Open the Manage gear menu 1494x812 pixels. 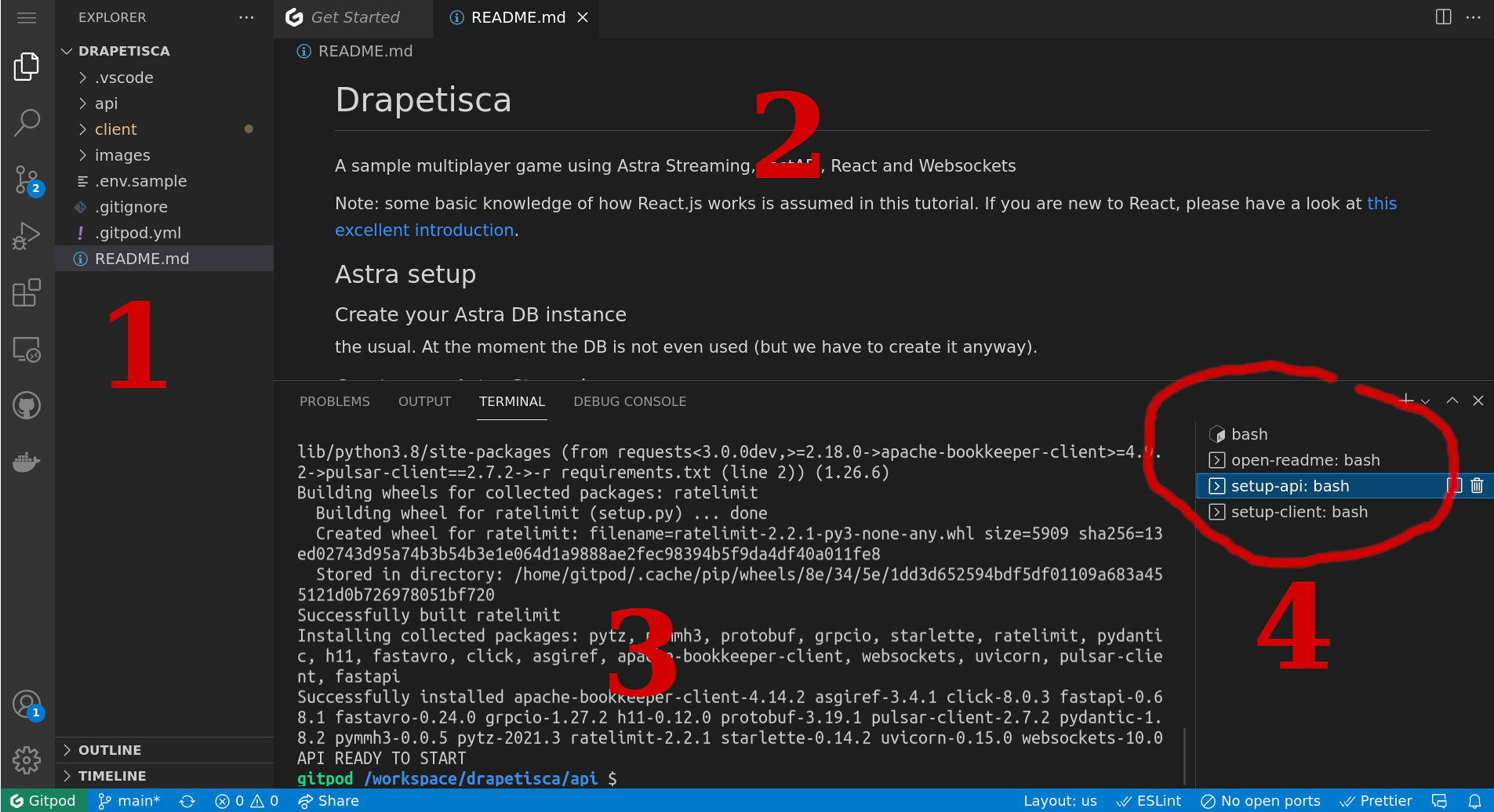pyautogui.click(x=27, y=759)
